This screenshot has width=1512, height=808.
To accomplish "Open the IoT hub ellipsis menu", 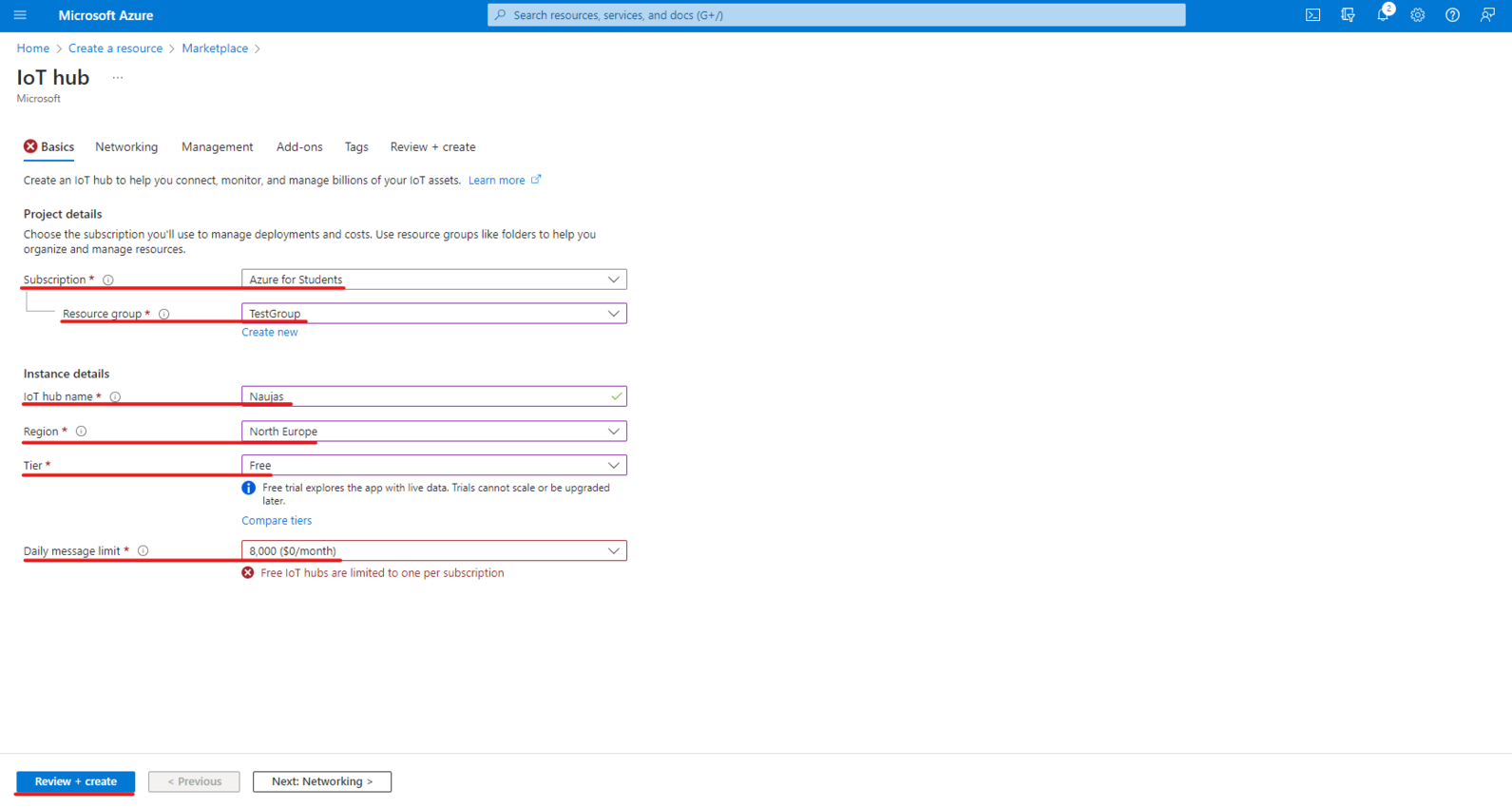I will pyautogui.click(x=118, y=78).
